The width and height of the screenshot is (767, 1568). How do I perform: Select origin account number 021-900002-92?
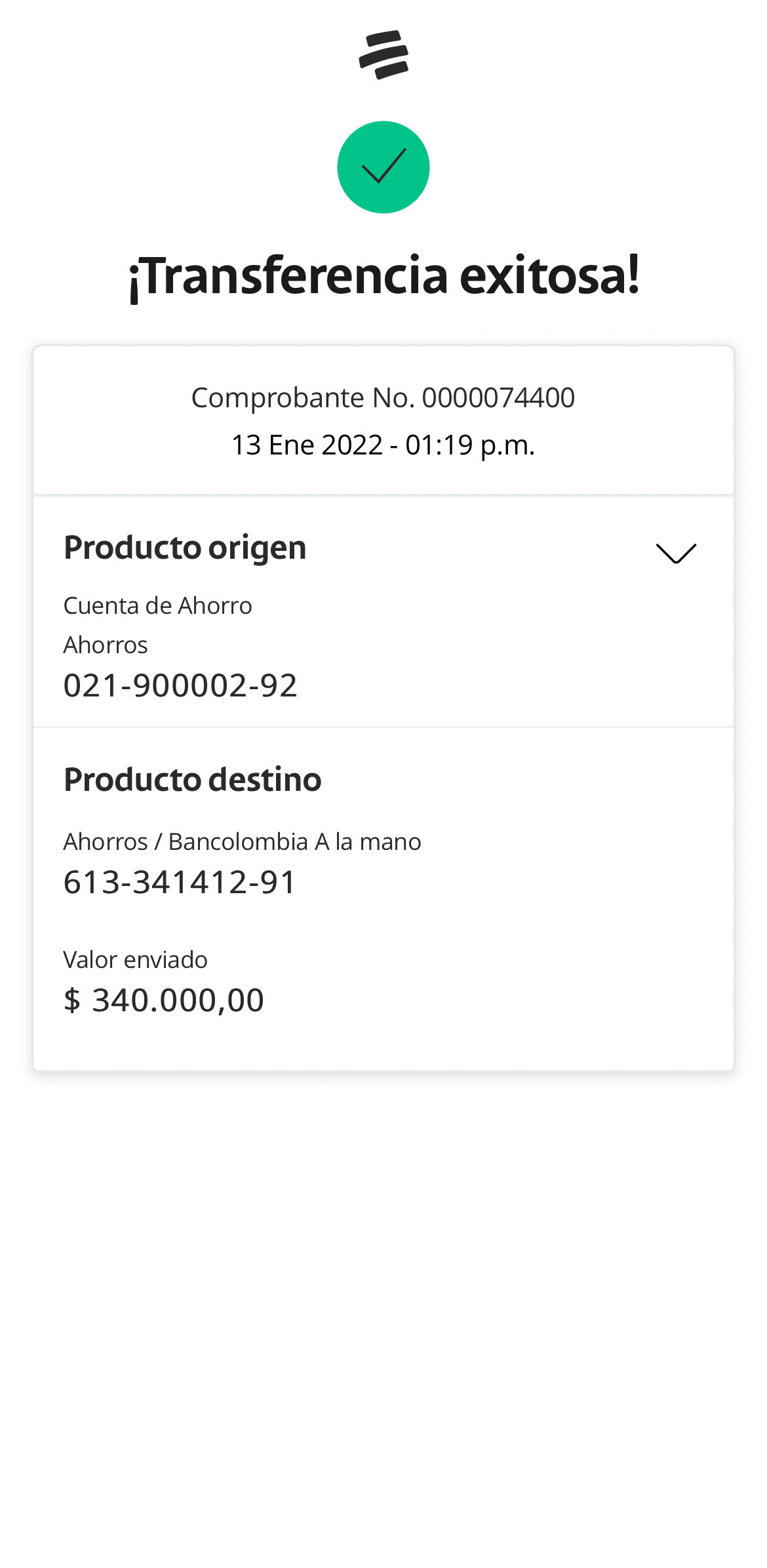click(180, 685)
